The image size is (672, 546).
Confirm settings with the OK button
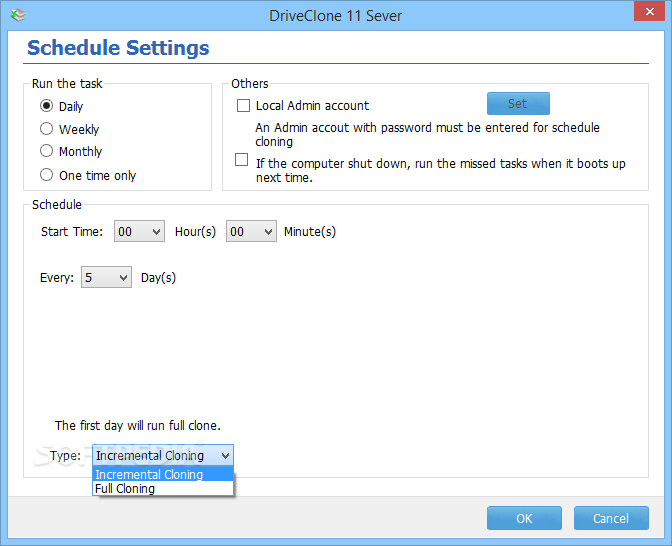coord(524,518)
